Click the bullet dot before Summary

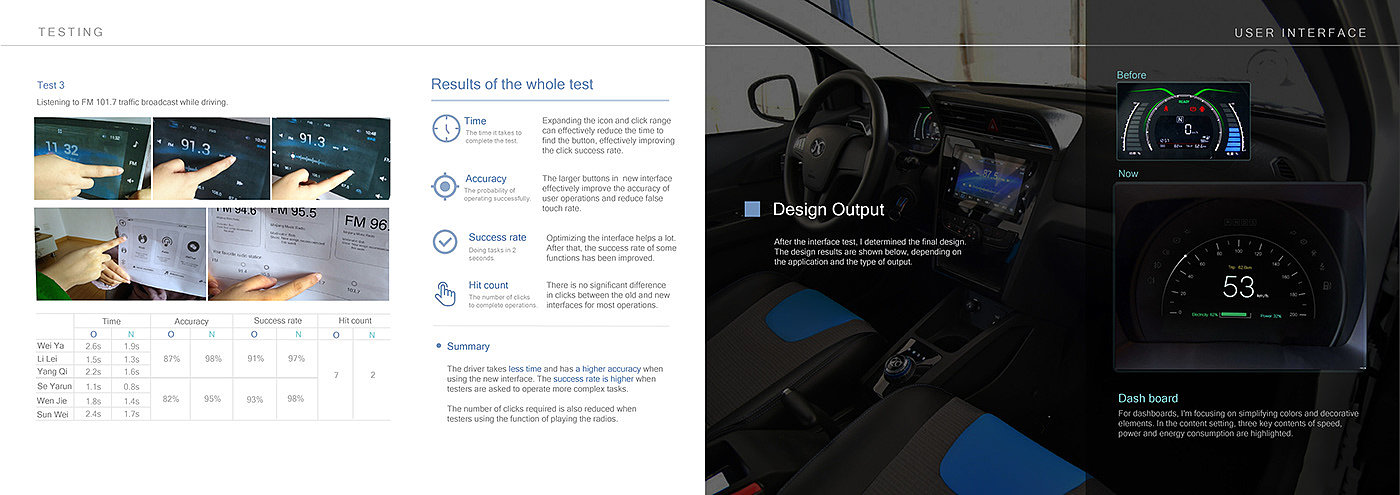click(439, 346)
